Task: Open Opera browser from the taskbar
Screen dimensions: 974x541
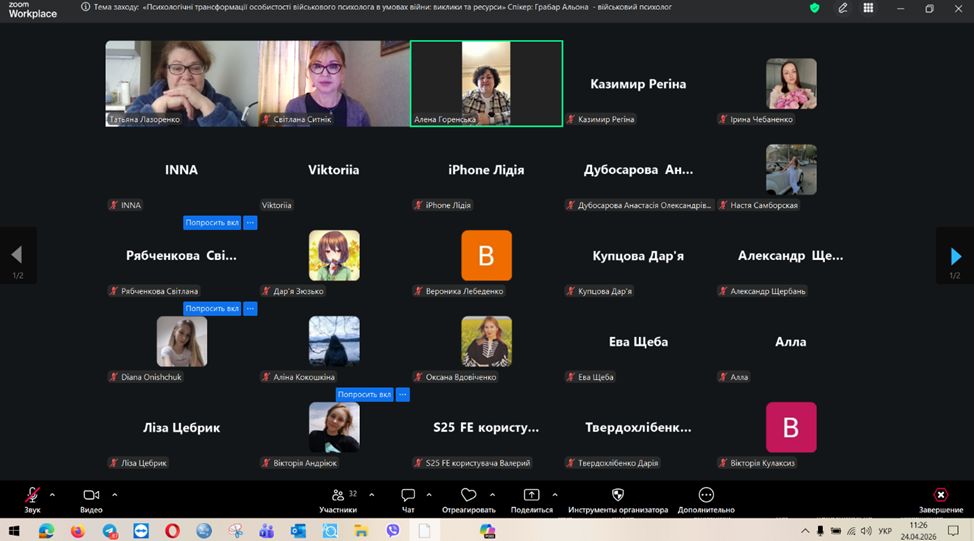Action: (172, 531)
